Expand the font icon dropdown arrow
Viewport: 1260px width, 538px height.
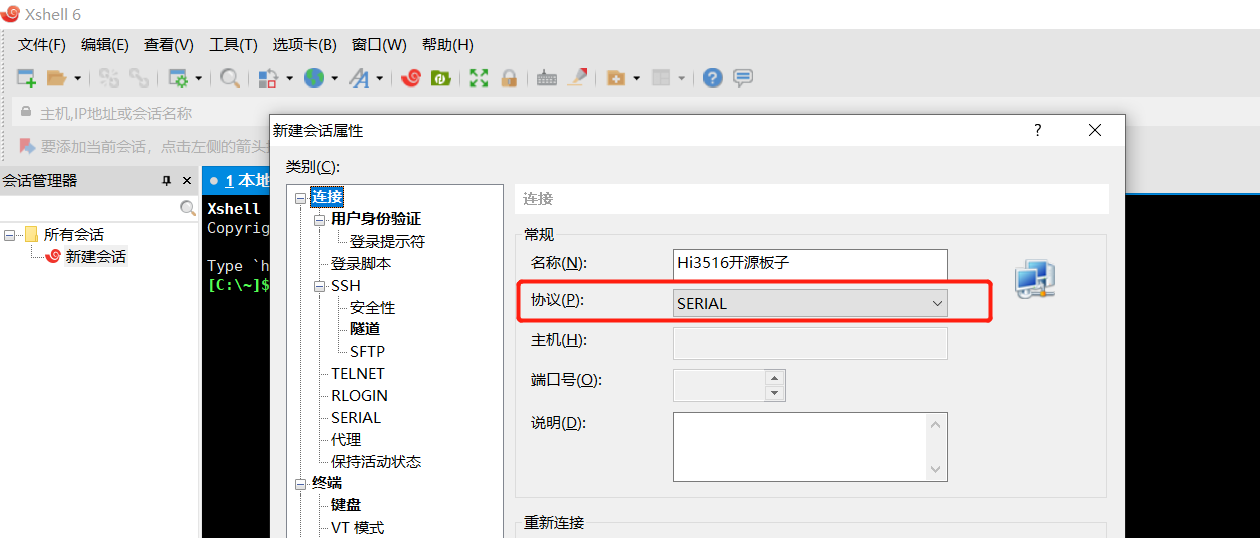click(379, 78)
